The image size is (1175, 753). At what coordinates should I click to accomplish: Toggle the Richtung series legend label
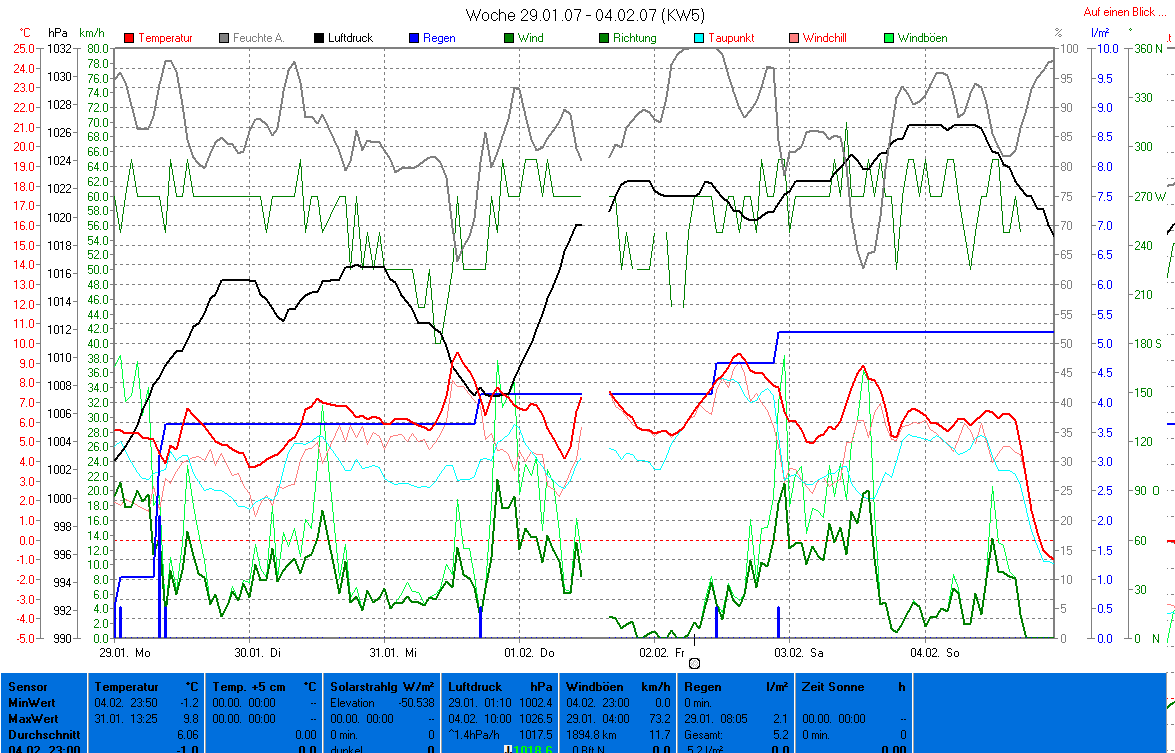point(634,38)
